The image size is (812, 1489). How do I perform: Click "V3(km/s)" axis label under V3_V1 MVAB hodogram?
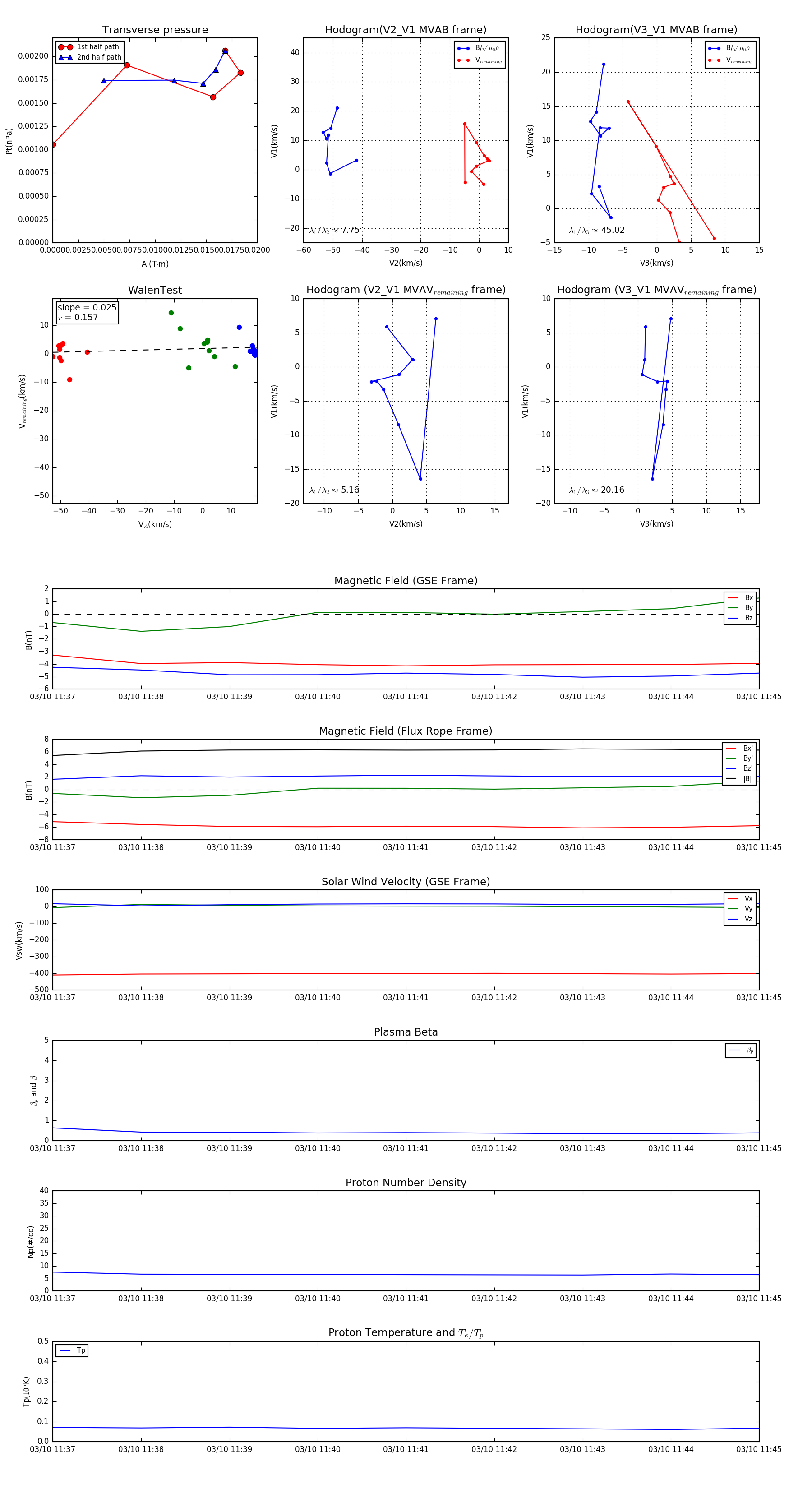(656, 263)
